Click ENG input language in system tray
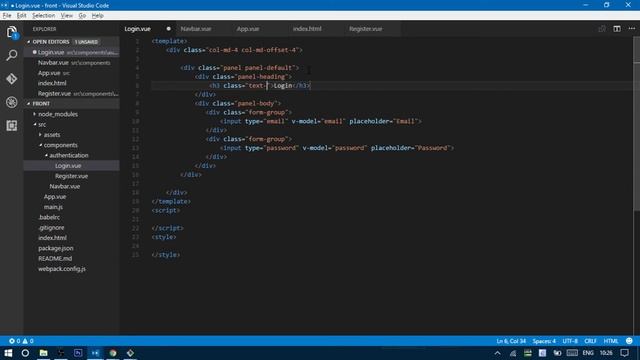 click(588, 353)
